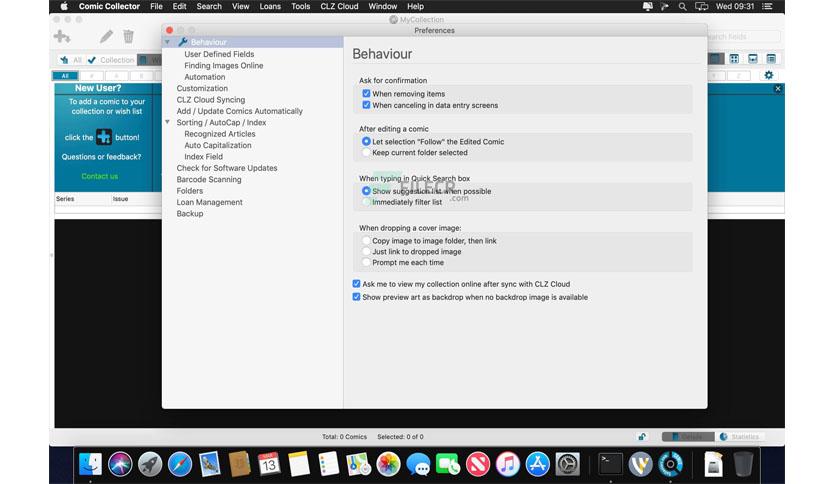
Task: Select Immediately filter list radio
Action: coord(366,202)
